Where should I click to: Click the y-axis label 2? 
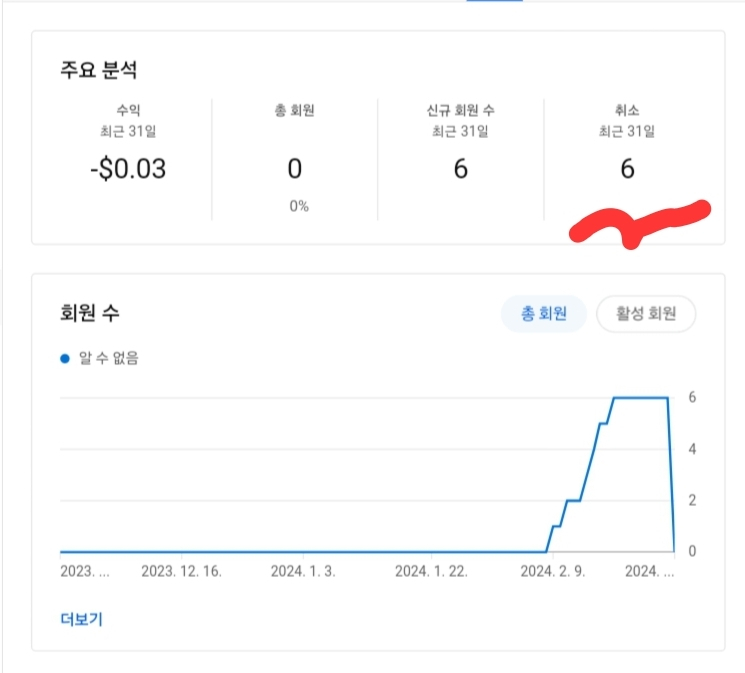coord(691,500)
